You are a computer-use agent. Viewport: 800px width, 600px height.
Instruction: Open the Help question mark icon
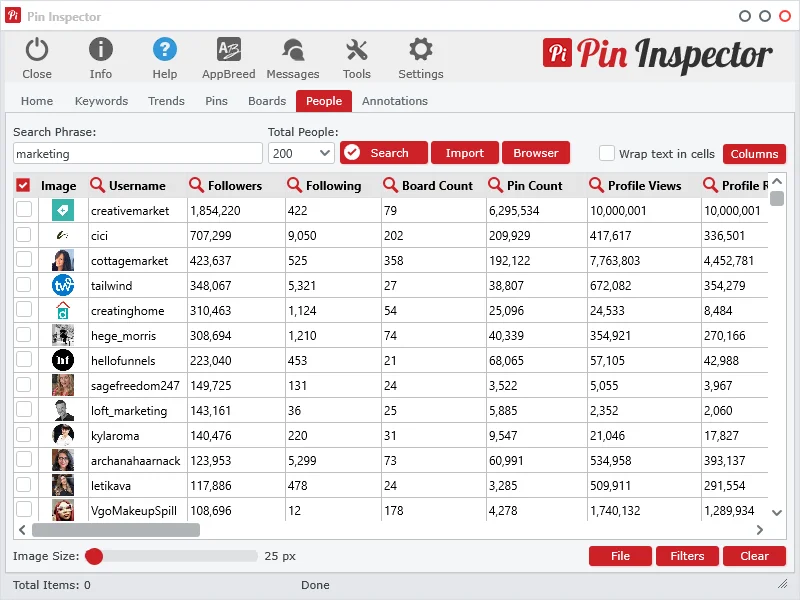[165, 50]
